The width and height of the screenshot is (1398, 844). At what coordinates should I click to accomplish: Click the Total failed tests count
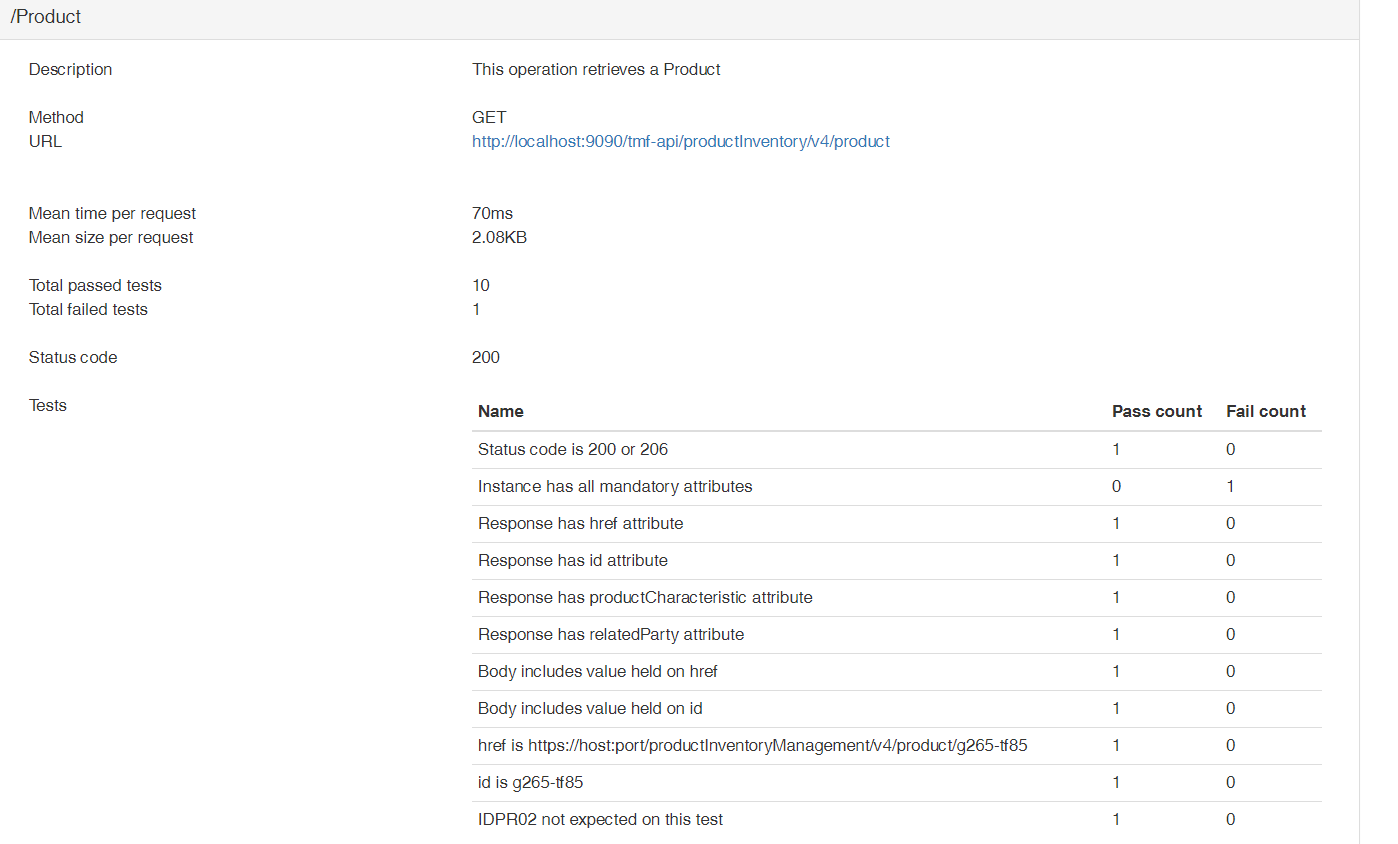pos(476,309)
